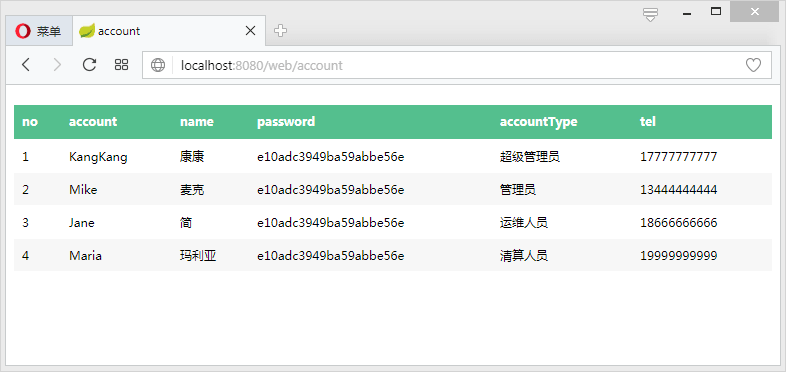Click the password hash in KangKang row
The width and height of the screenshot is (786, 372).
point(331,157)
